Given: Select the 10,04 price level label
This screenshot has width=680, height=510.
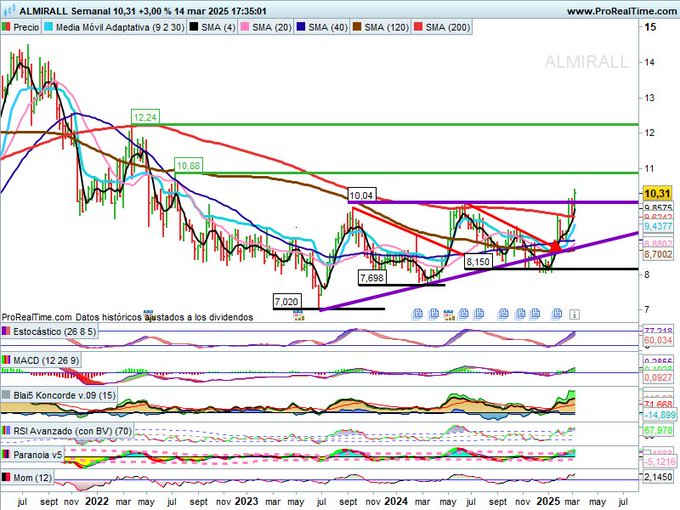Looking at the screenshot, I should click(x=362, y=195).
